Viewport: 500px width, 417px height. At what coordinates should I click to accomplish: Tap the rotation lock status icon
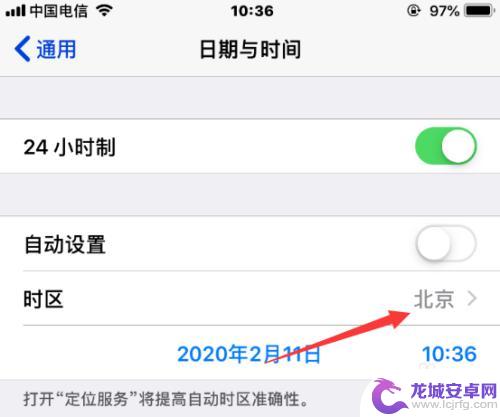(413, 11)
